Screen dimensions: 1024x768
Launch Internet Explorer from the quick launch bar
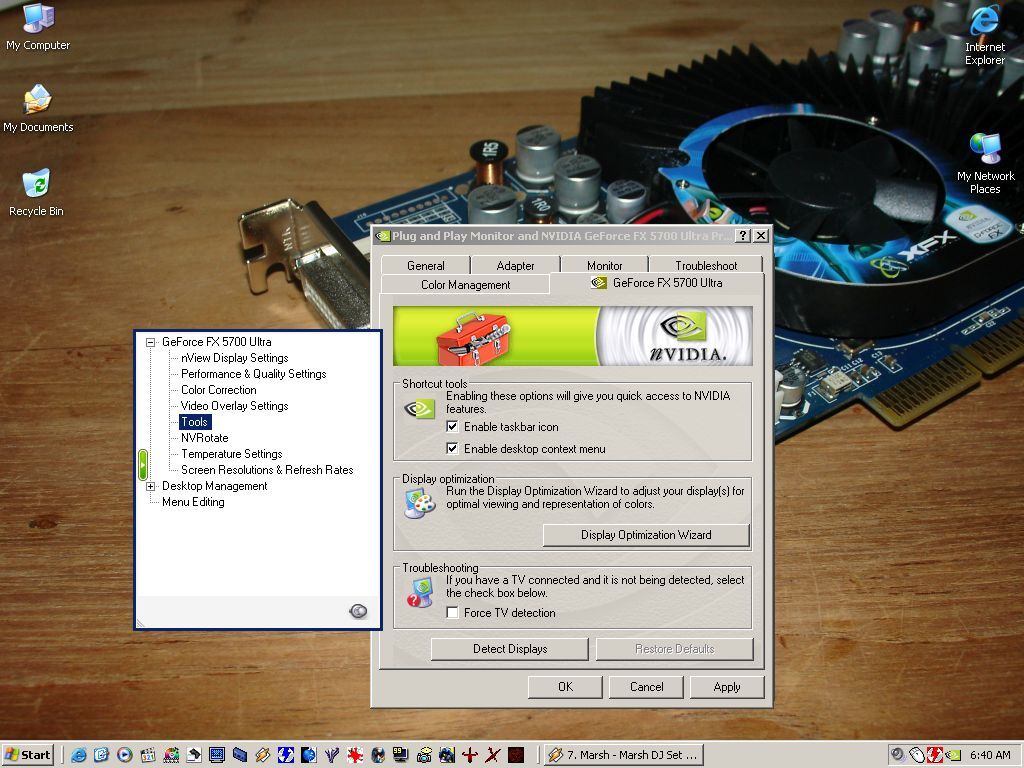pyautogui.click(x=78, y=755)
